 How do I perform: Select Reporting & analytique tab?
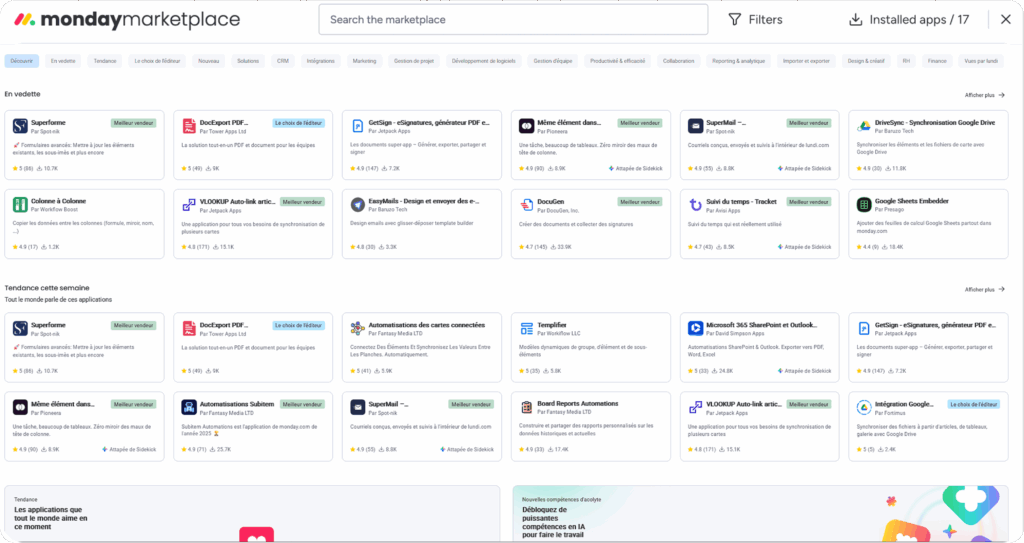739,61
